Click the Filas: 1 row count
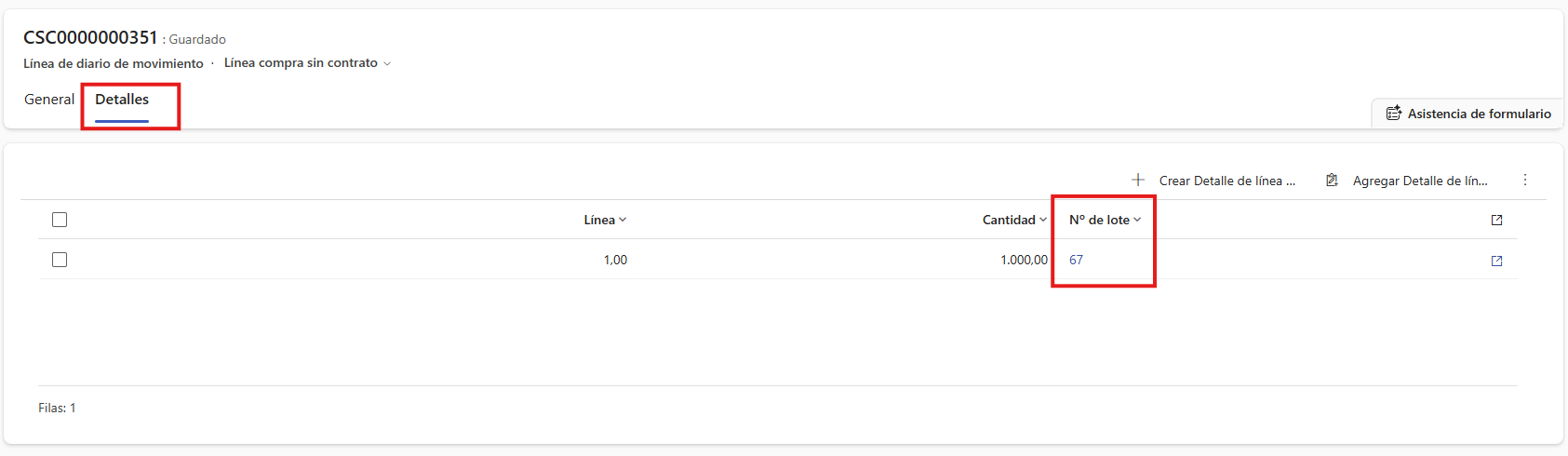Viewport: 1568px width, 456px height. click(57, 408)
